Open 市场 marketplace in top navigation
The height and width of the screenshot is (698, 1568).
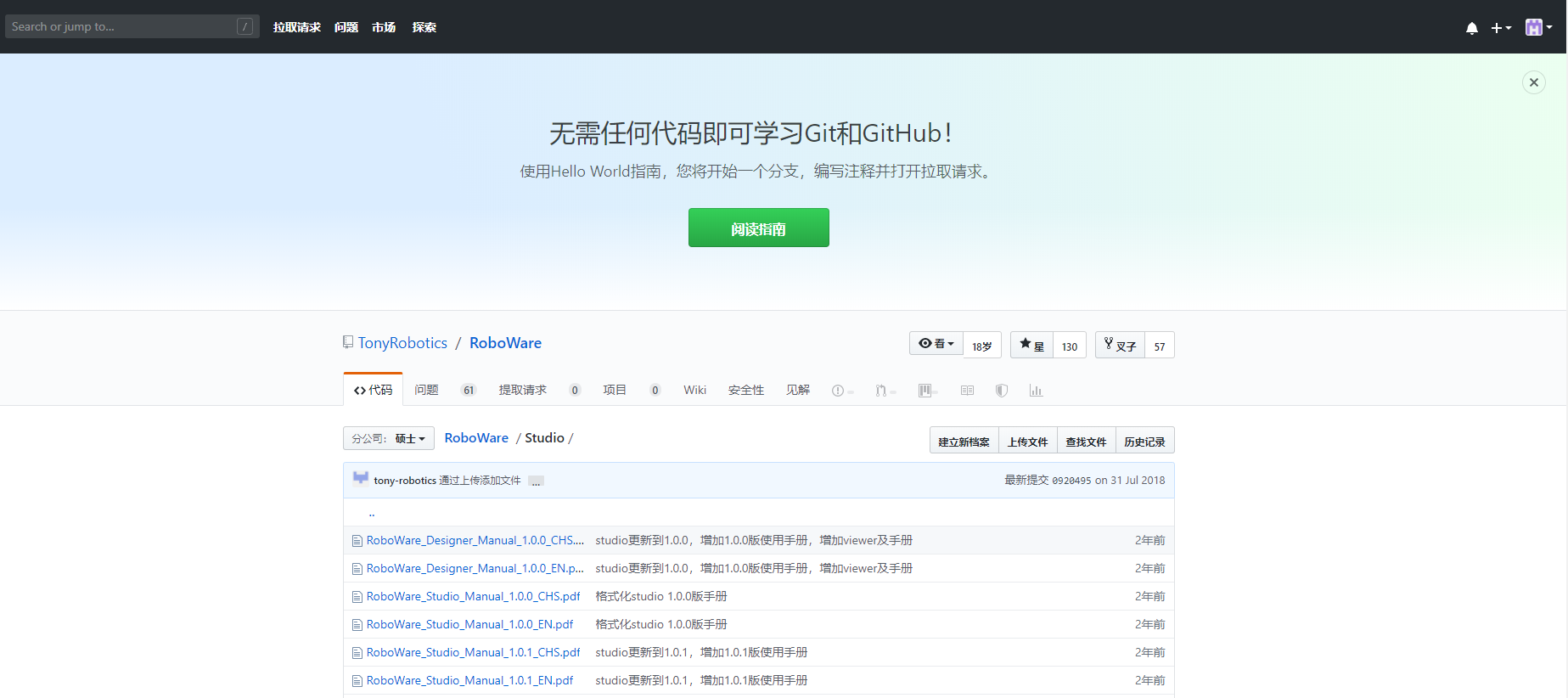coord(384,27)
